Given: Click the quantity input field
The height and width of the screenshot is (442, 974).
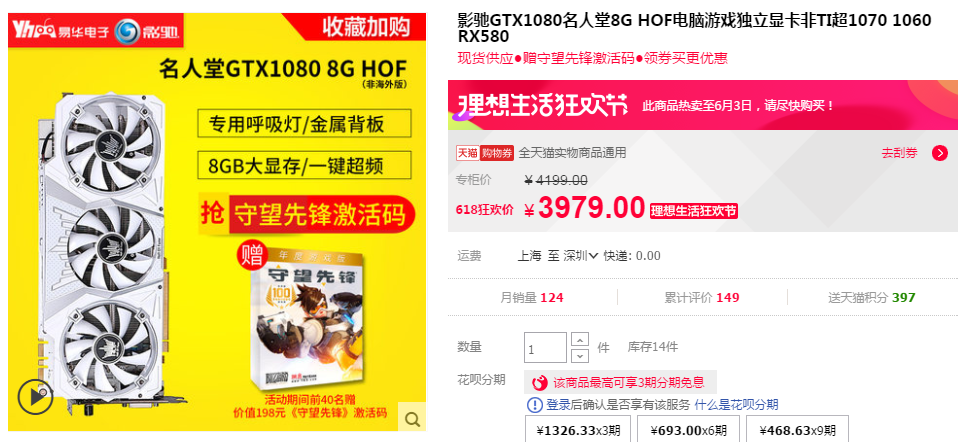Looking at the screenshot, I should pos(545,348).
